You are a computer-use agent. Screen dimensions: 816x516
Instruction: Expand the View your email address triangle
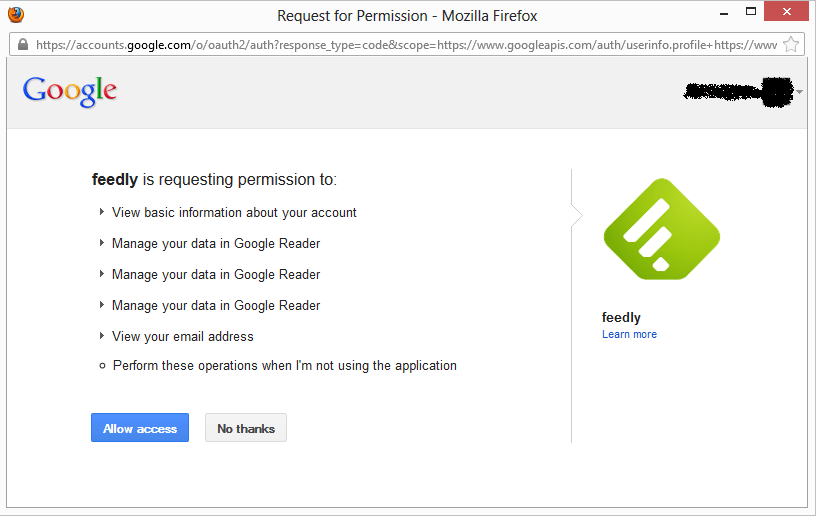[101, 336]
